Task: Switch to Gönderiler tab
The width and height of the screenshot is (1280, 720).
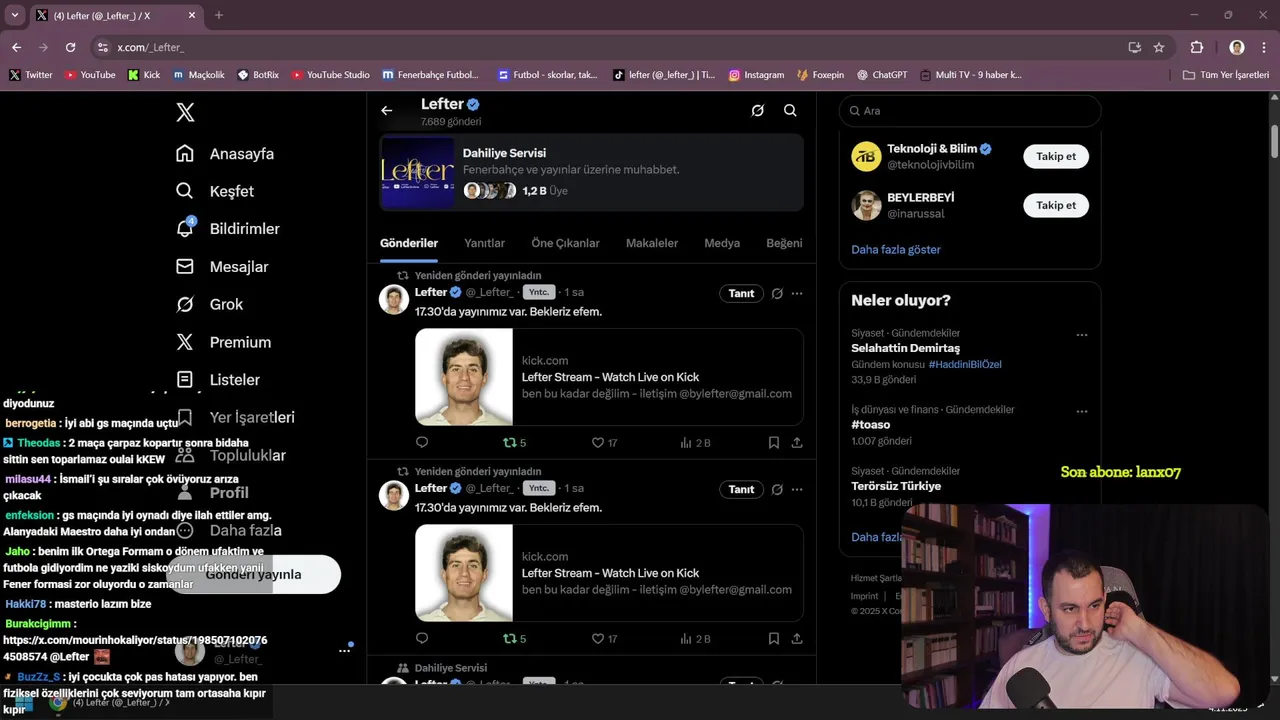Action: (x=409, y=243)
